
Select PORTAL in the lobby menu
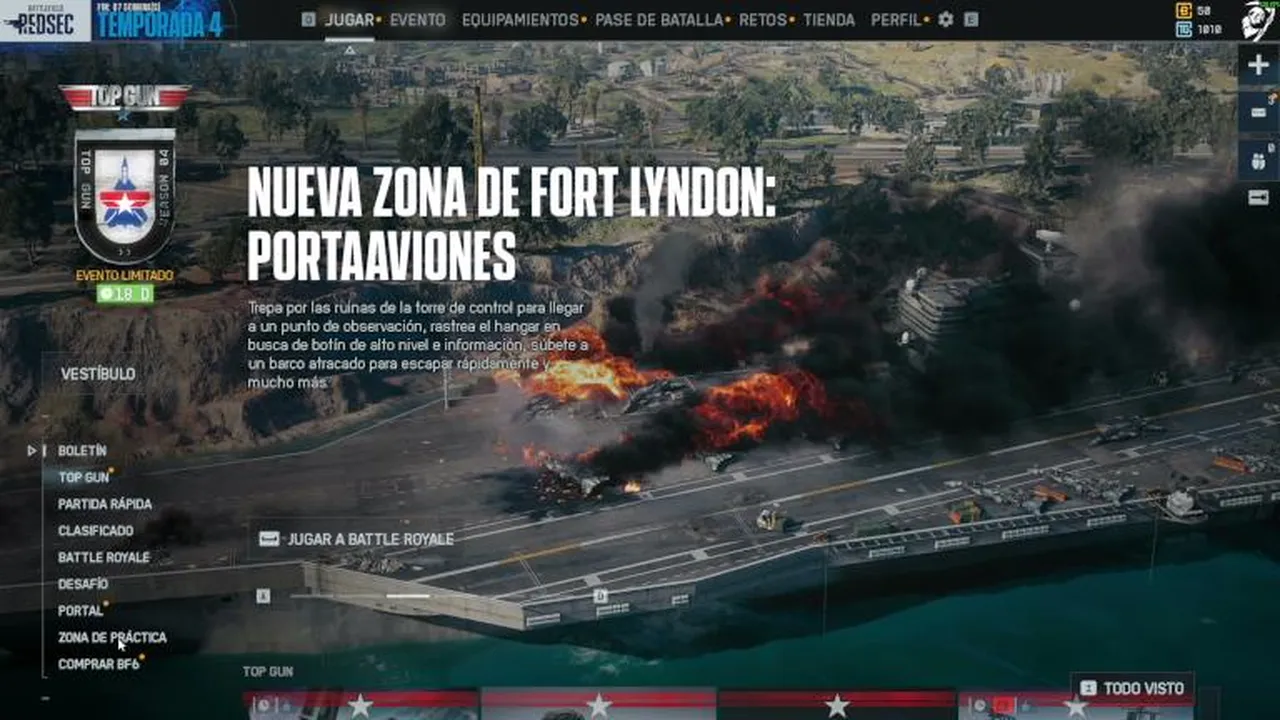click(81, 610)
